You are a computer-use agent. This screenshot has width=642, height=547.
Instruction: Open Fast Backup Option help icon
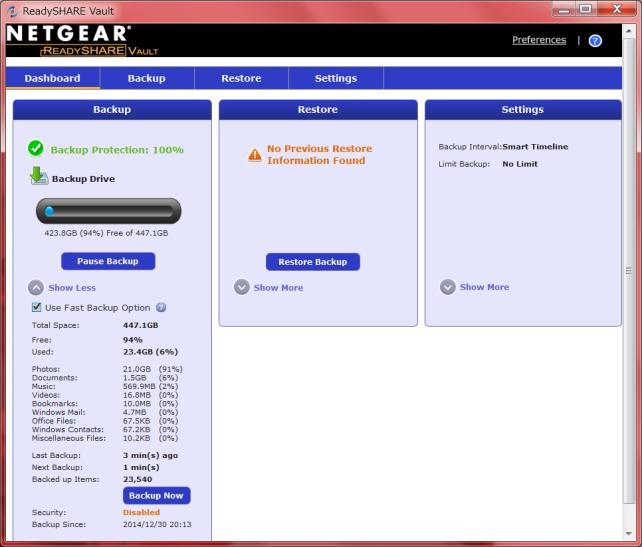pyautogui.click(x=161, y=307)
